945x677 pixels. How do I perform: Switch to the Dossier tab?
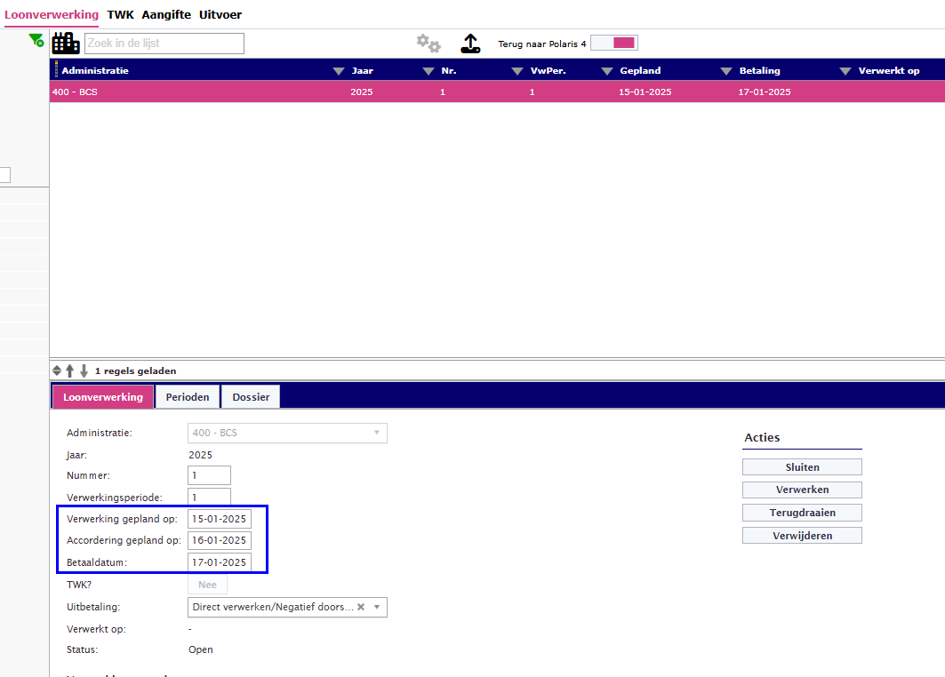coord(251,397)
